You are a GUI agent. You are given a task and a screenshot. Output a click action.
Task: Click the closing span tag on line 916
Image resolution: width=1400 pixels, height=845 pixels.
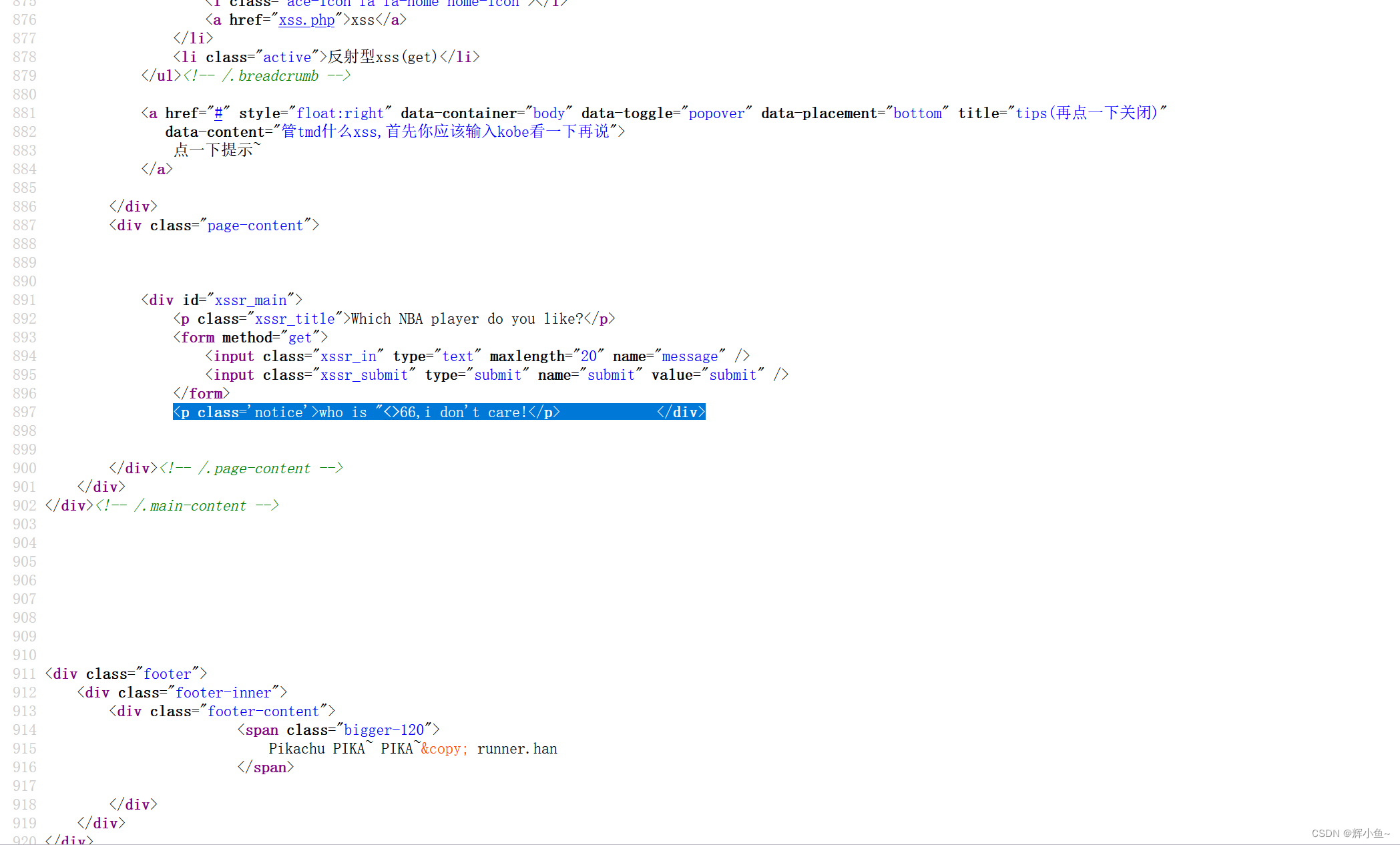[x=266, y=768]
